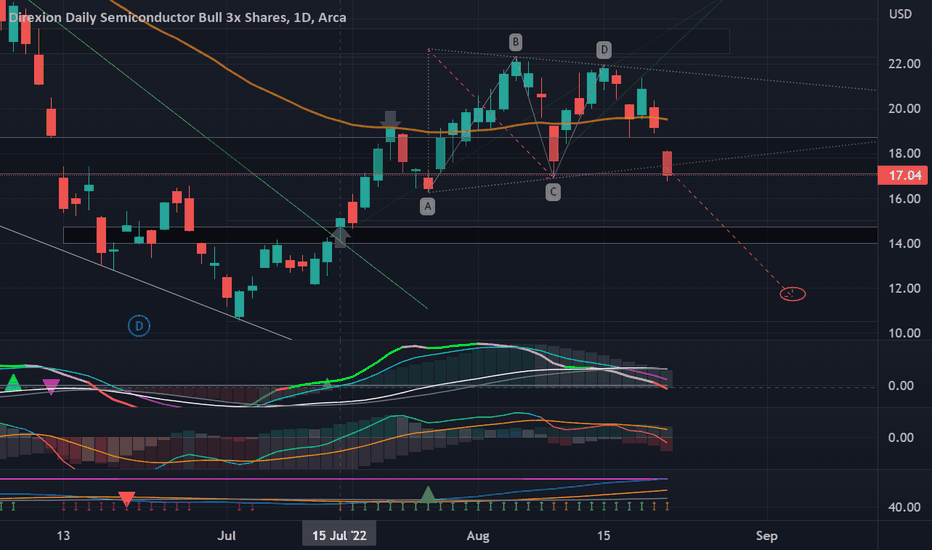Click the Jul label on time axis
The image size is (932, 550).
pos(226,536)
